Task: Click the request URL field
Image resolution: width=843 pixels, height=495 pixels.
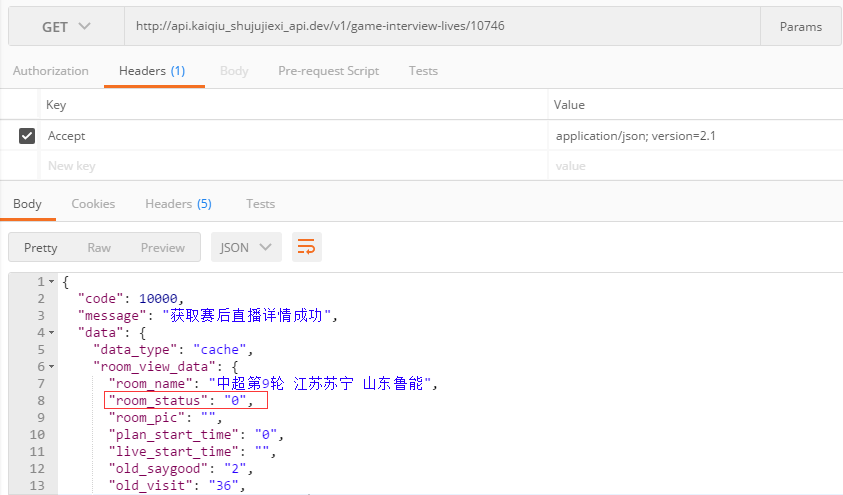Action: pos(442,26)
